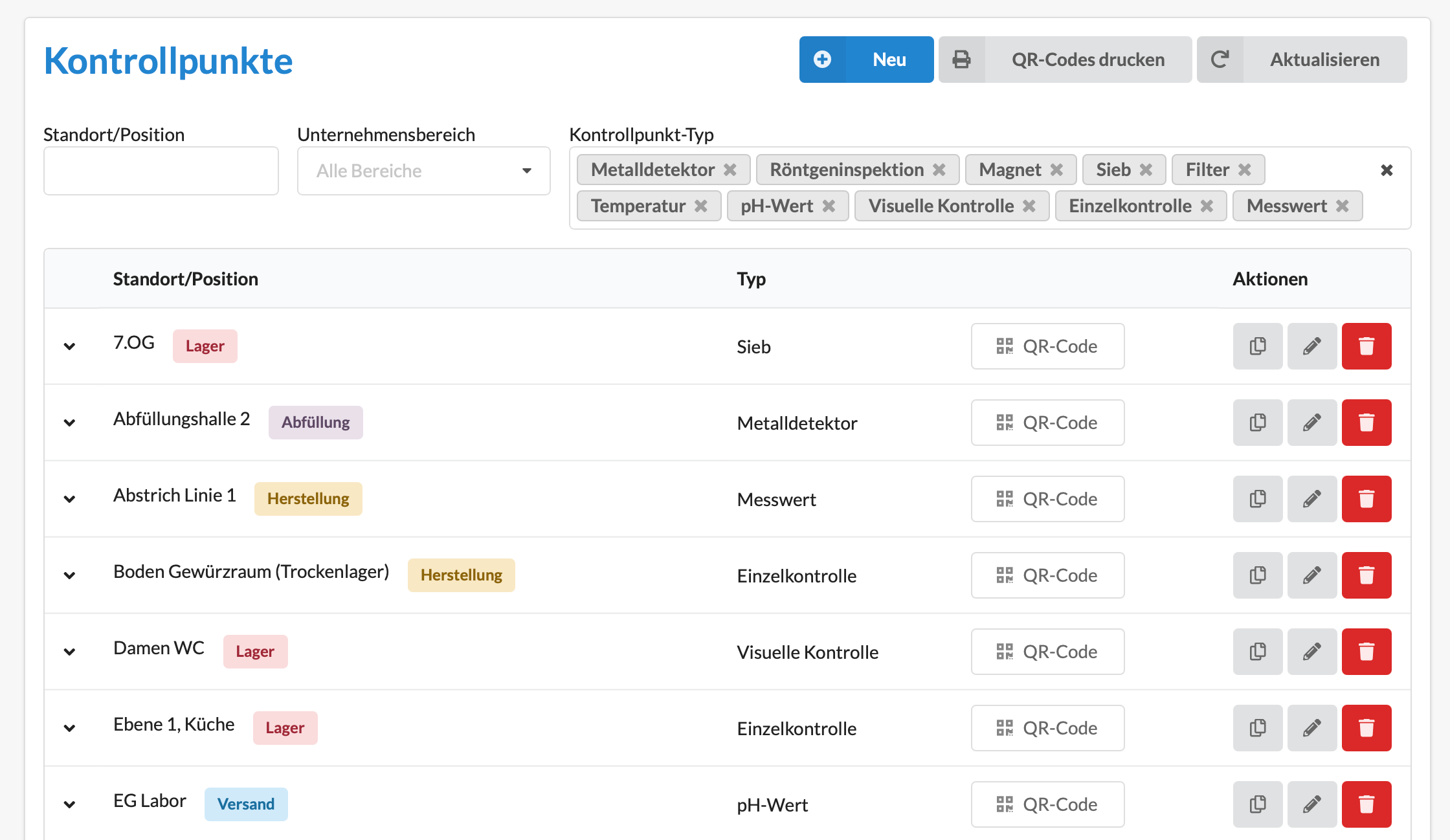
Task: Focus the Standort/Position search field
Action: click(x=161, y=171)
